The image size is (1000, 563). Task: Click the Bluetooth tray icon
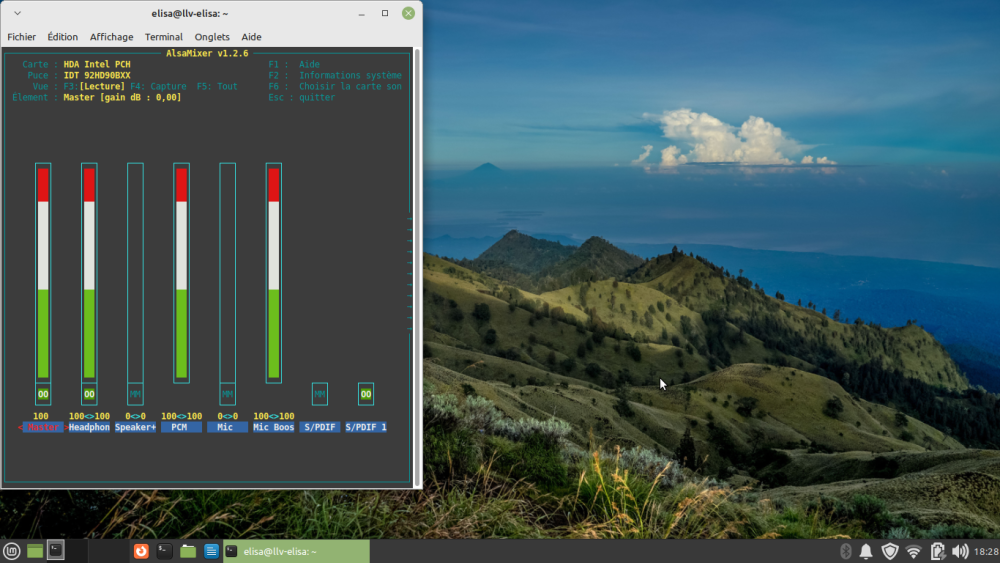click(x=845, y=551)
